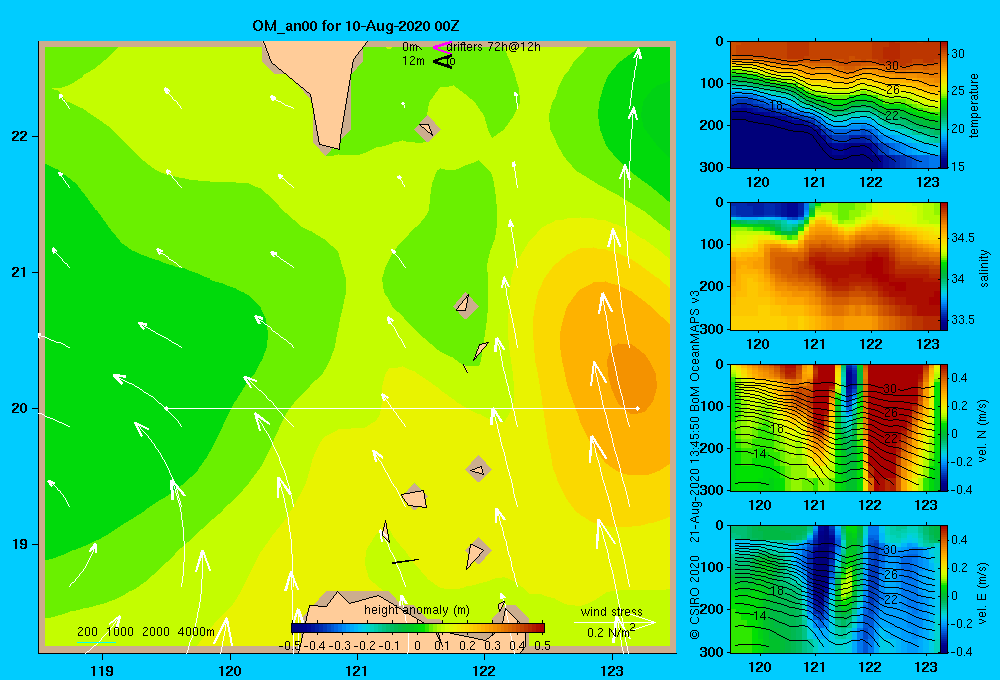Click the vel. E color scale bar
This screenshot has height=680, width=1000.
944,589
